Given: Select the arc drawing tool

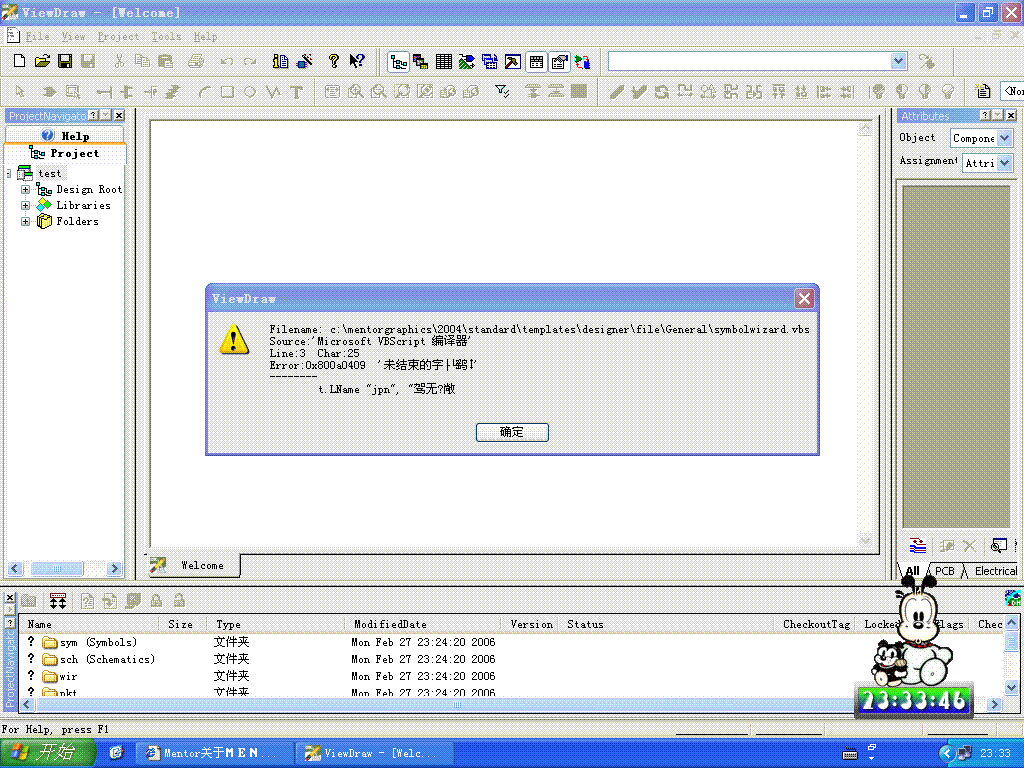Looking at the screenshot, I should pyautogui.click(x=204, y=92).
